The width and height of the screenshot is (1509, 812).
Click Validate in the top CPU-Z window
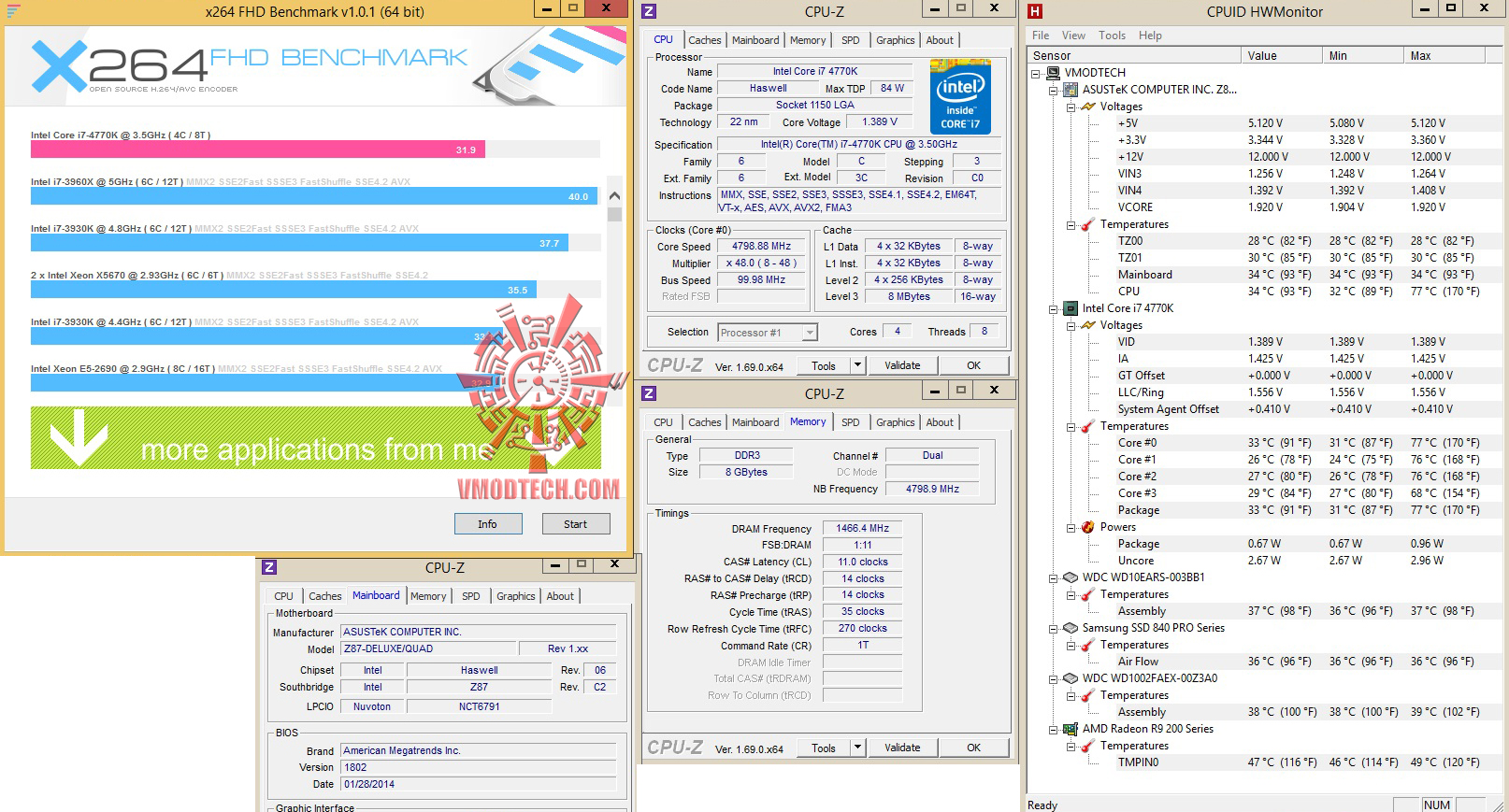[x=902, y=365]
